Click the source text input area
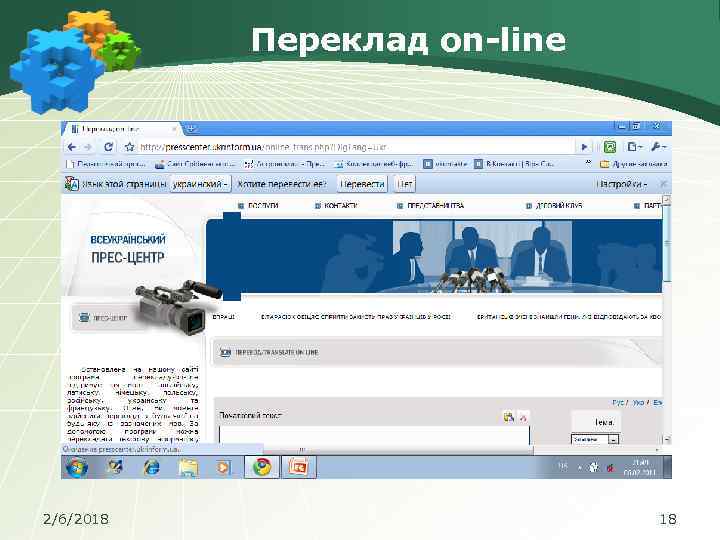 374,435
